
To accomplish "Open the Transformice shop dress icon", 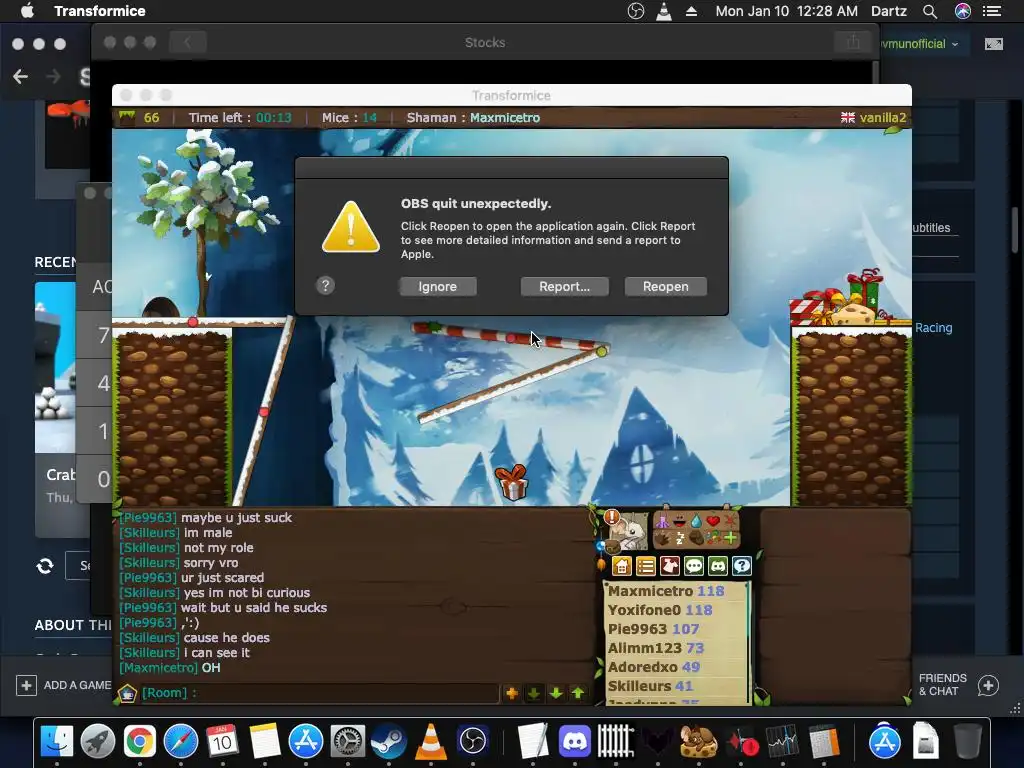I will click(x=670, y=566).
